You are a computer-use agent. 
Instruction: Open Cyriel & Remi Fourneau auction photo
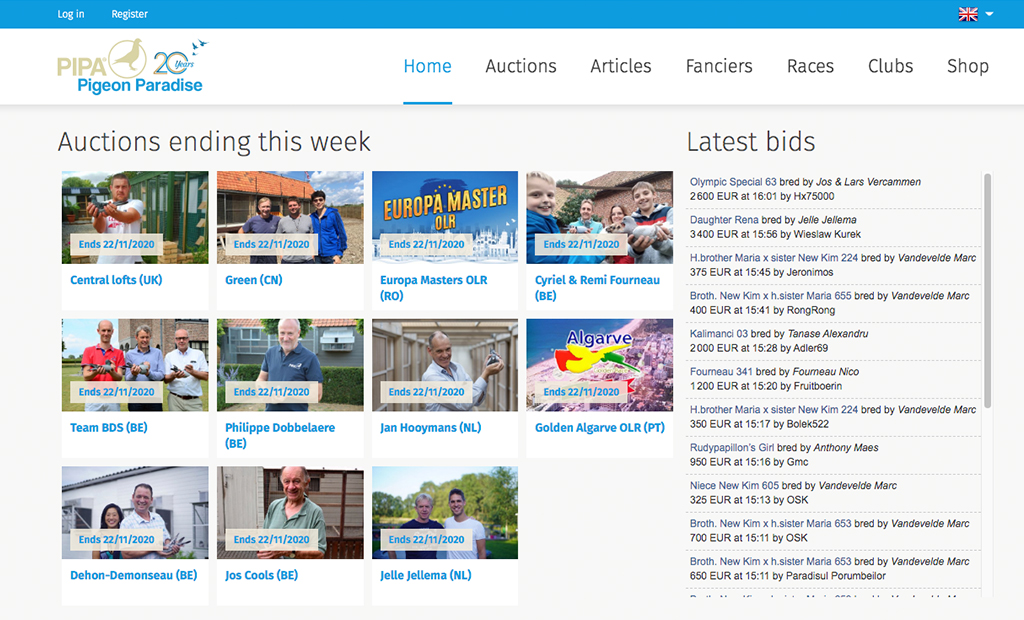coord(600,218)
